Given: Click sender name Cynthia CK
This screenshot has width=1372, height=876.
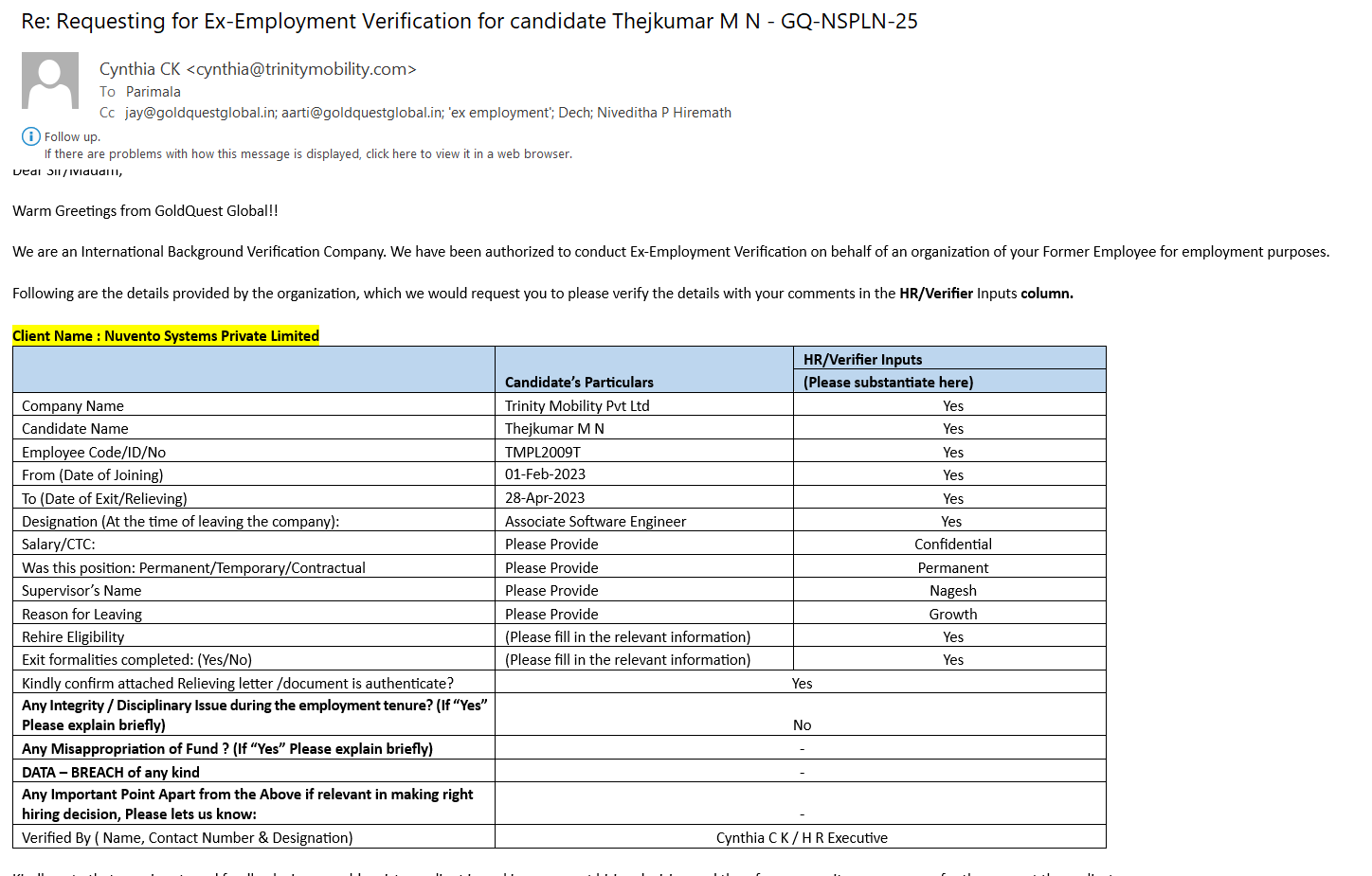Looking at the screenshot, I should (x=139, y=69).
